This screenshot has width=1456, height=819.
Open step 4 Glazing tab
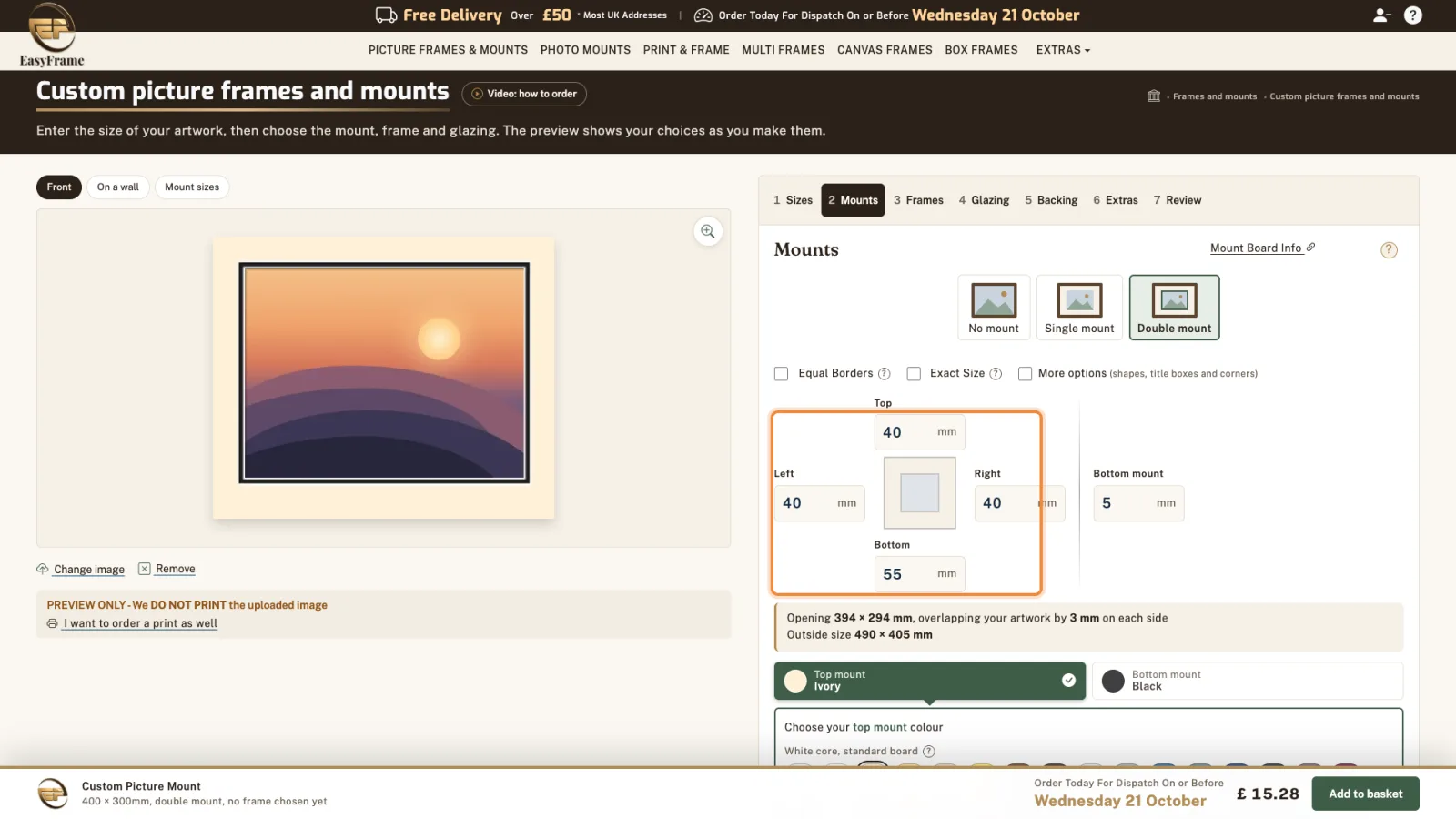(x=984, y=200)
